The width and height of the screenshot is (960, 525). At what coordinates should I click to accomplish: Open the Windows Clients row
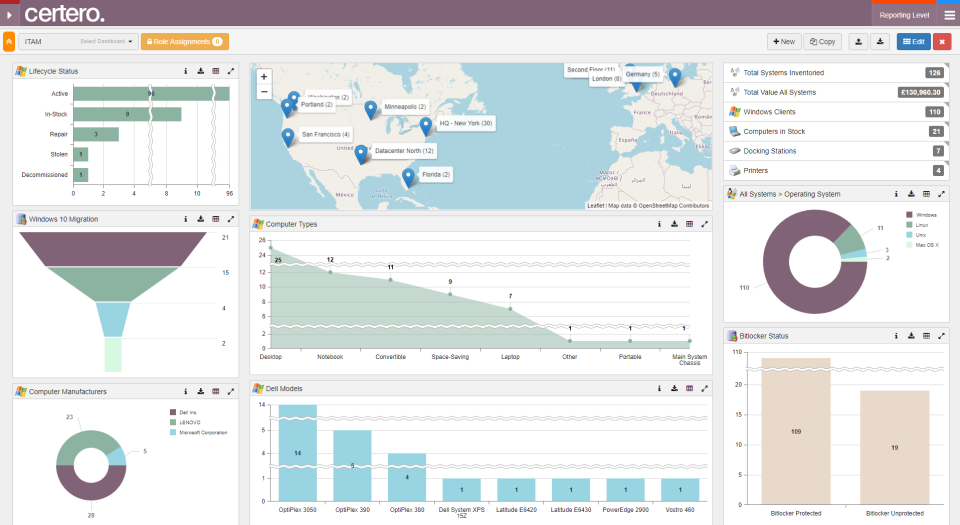tap(836, 112)
